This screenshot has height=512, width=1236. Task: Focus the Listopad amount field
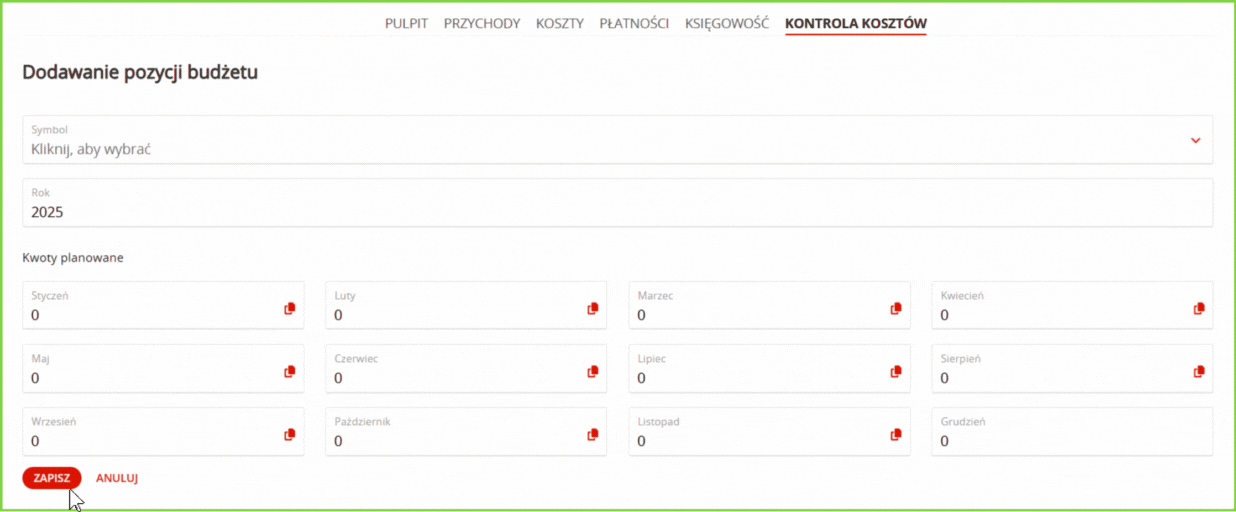point(769,431)
